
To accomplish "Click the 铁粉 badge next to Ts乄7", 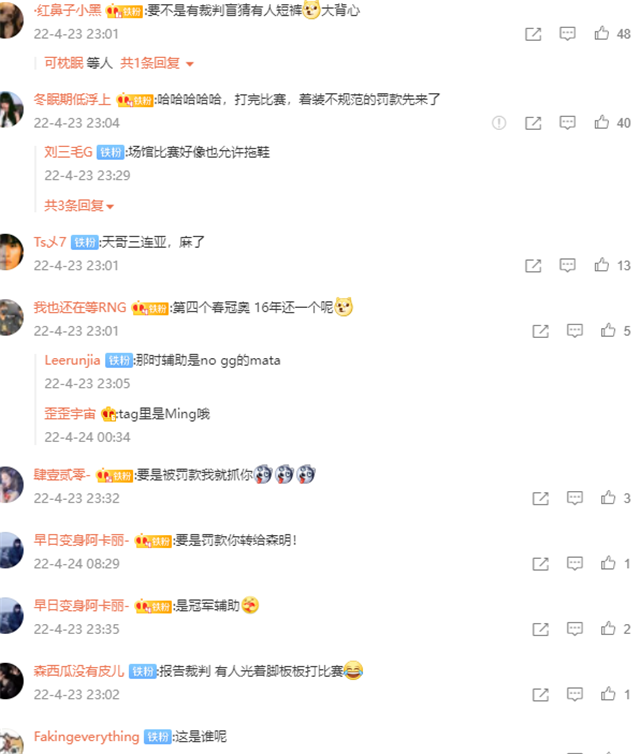I will [x=85, y=242].
